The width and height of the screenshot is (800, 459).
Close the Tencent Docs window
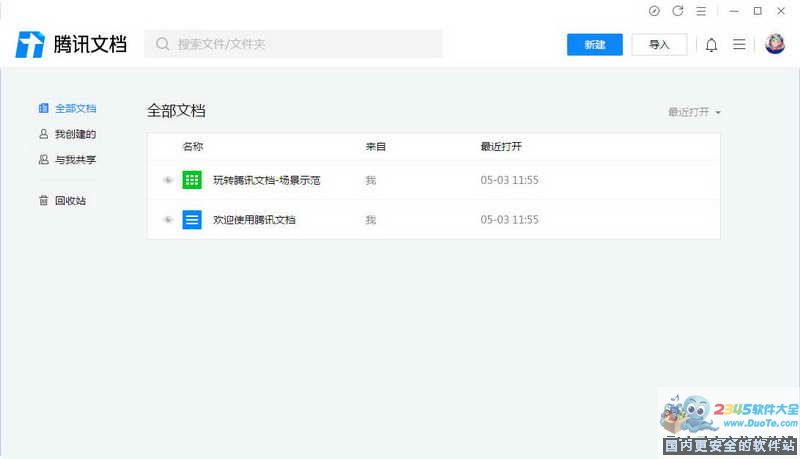(781, 11)
